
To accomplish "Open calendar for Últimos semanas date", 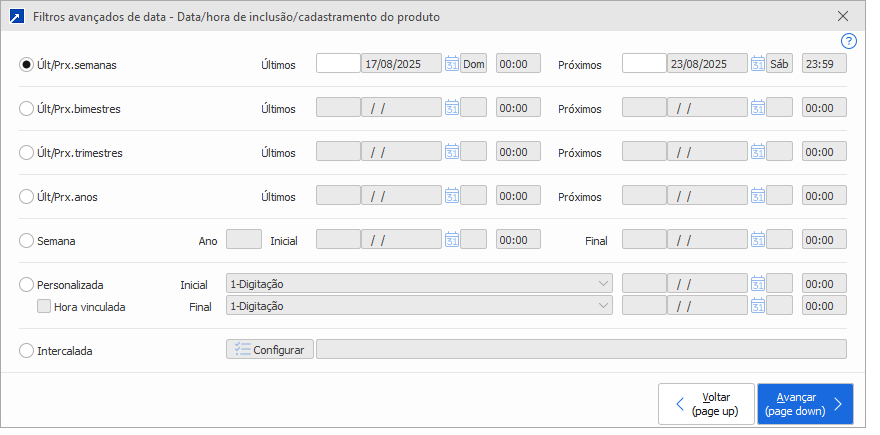I will tap(451, 64).
